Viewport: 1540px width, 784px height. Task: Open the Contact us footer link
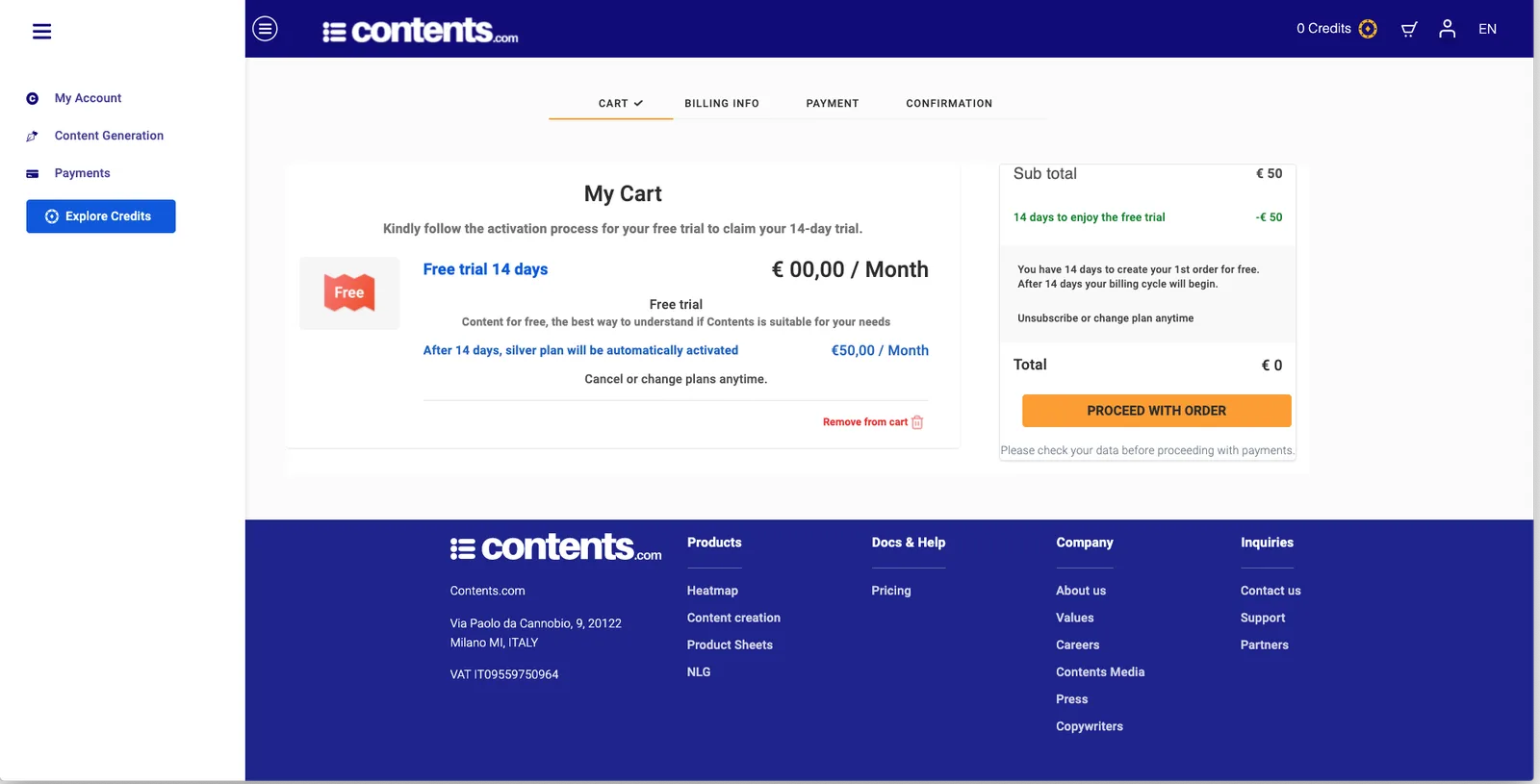(x=1270, y=591)
